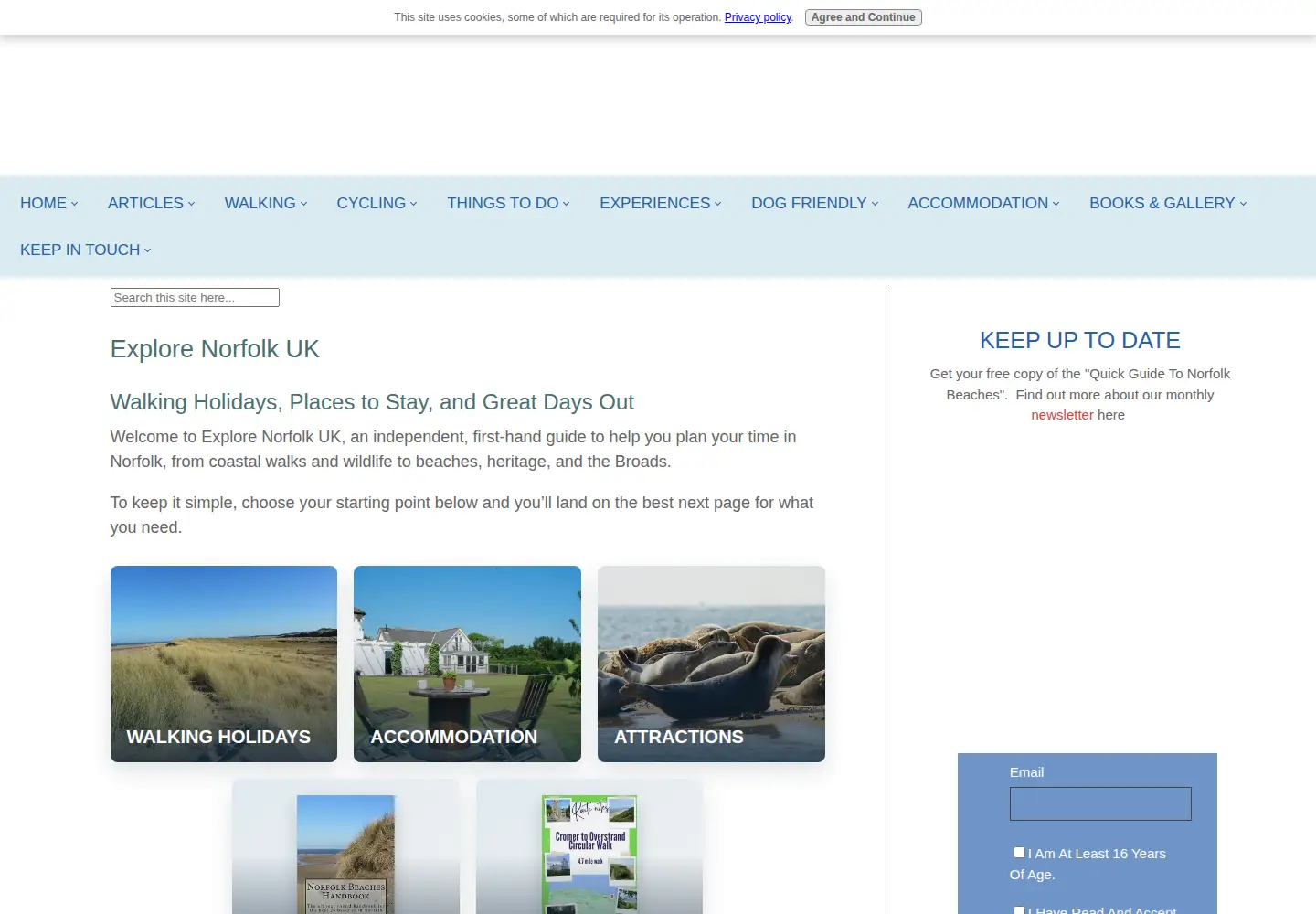Screen dimensions: 1316x914
Task: Open the THINGS TO DO menu item
Action: tap(508, 203)
